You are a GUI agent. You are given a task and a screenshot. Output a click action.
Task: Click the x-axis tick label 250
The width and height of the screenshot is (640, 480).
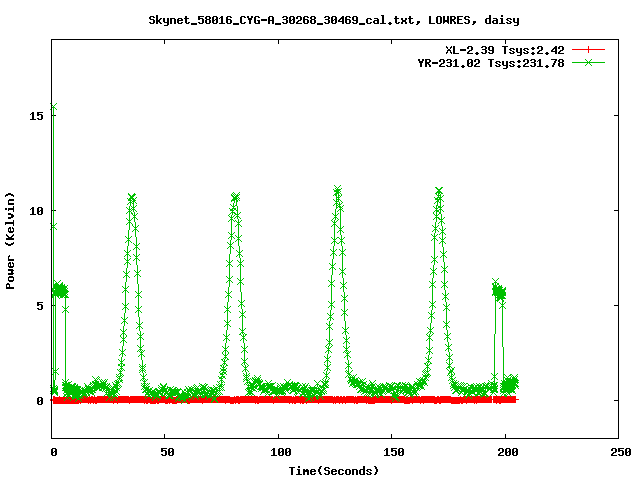(x=621, y=452)
